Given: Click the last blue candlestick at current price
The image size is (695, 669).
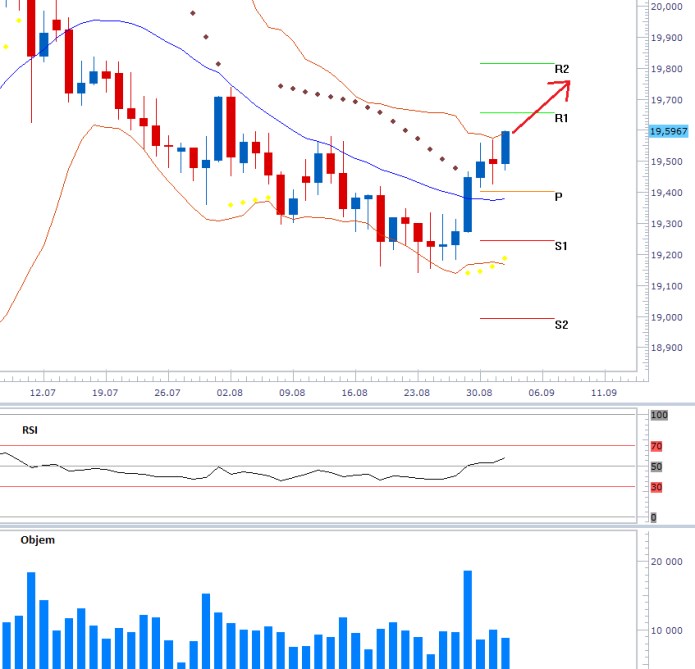Looking at the screenshot, I should pyautogui.click(x=505, y=148).
